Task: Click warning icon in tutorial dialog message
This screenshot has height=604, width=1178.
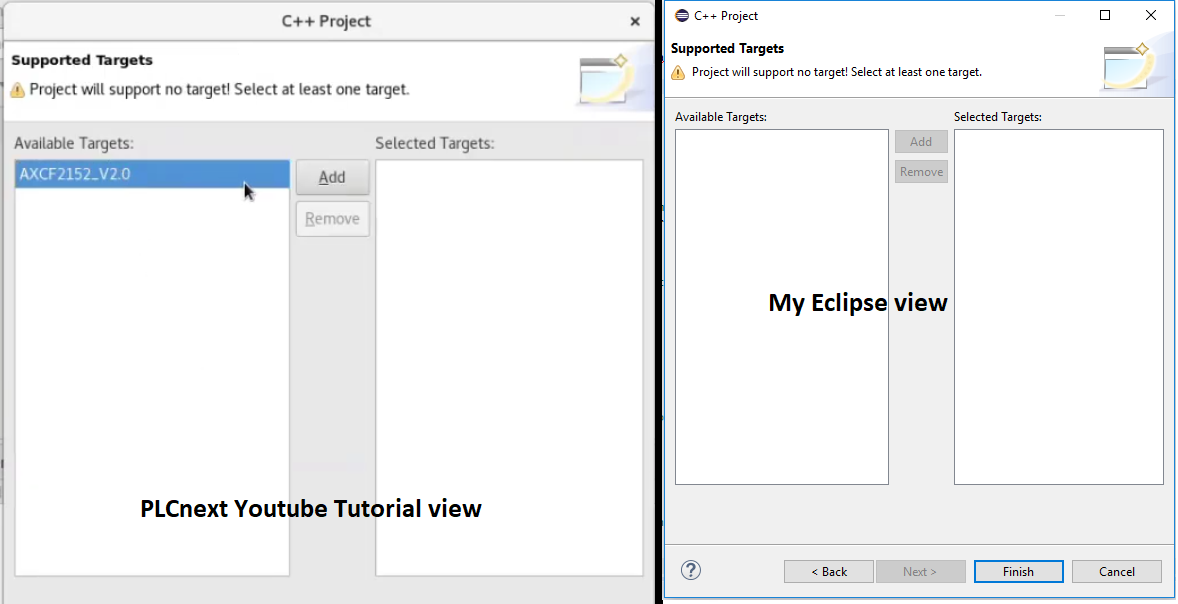Action: pos(17,90)
